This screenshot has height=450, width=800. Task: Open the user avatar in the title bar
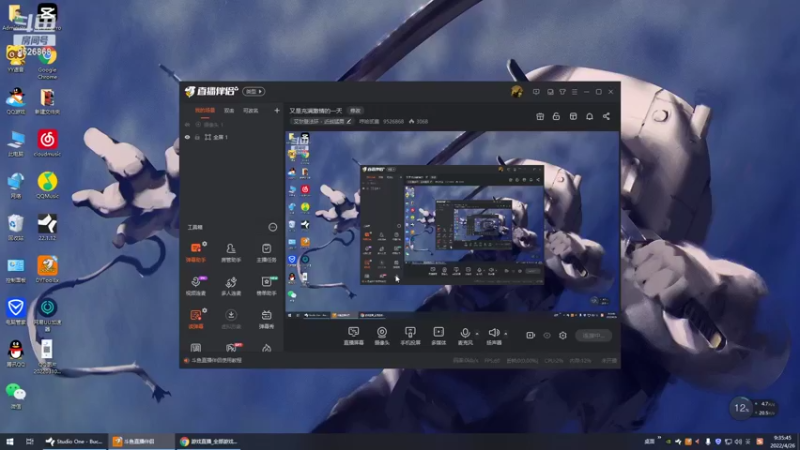pyautogui.click(x=516, y=92)
